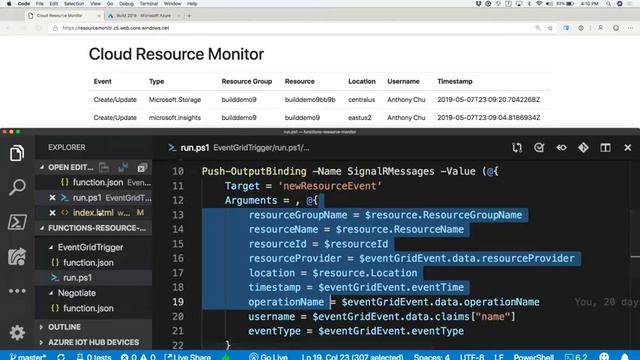Click the errors and warnings status indicator

point(138,357)
